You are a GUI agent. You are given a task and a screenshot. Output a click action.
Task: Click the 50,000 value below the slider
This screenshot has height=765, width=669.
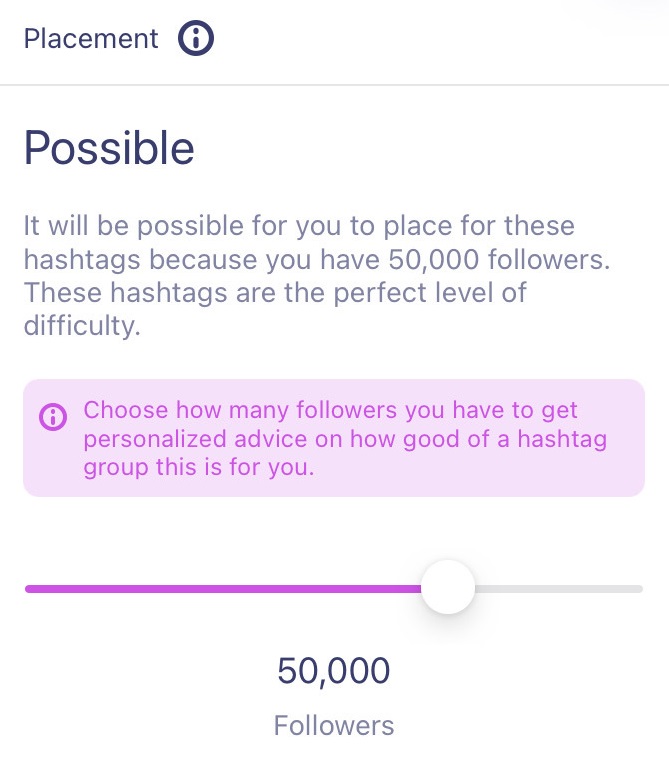[x=334, y=671]
